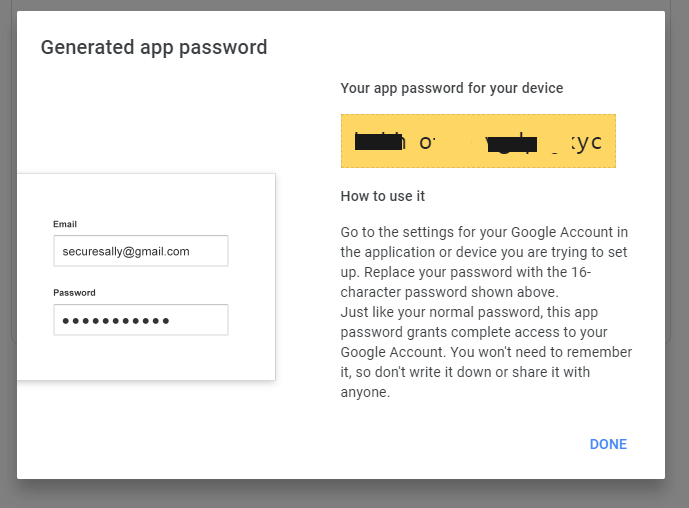Click the dimmed backdrop below the dialog

pos(344,494)
